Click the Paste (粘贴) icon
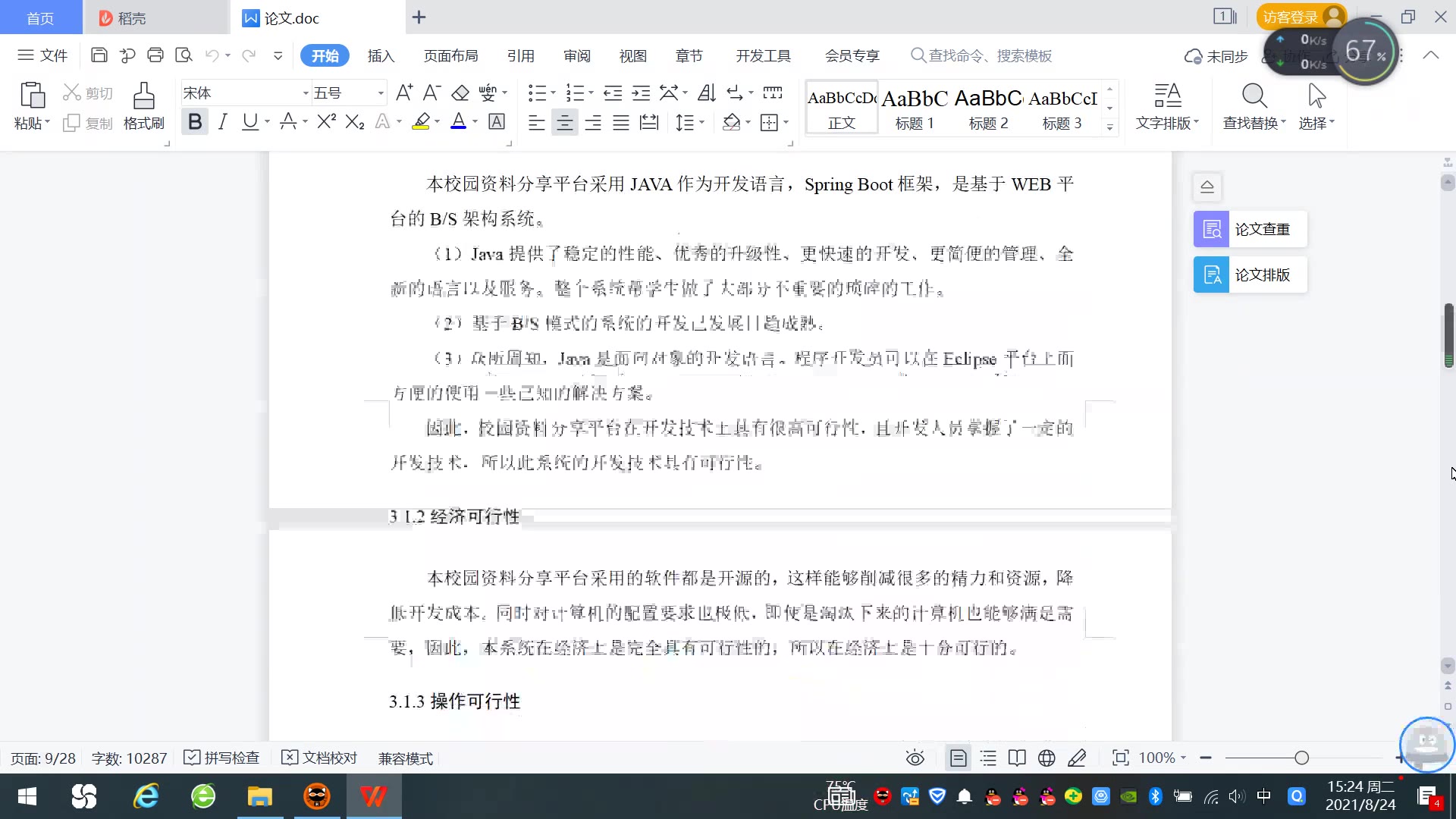This screenshot has width=1456, height=819. (x=32, y=96)
